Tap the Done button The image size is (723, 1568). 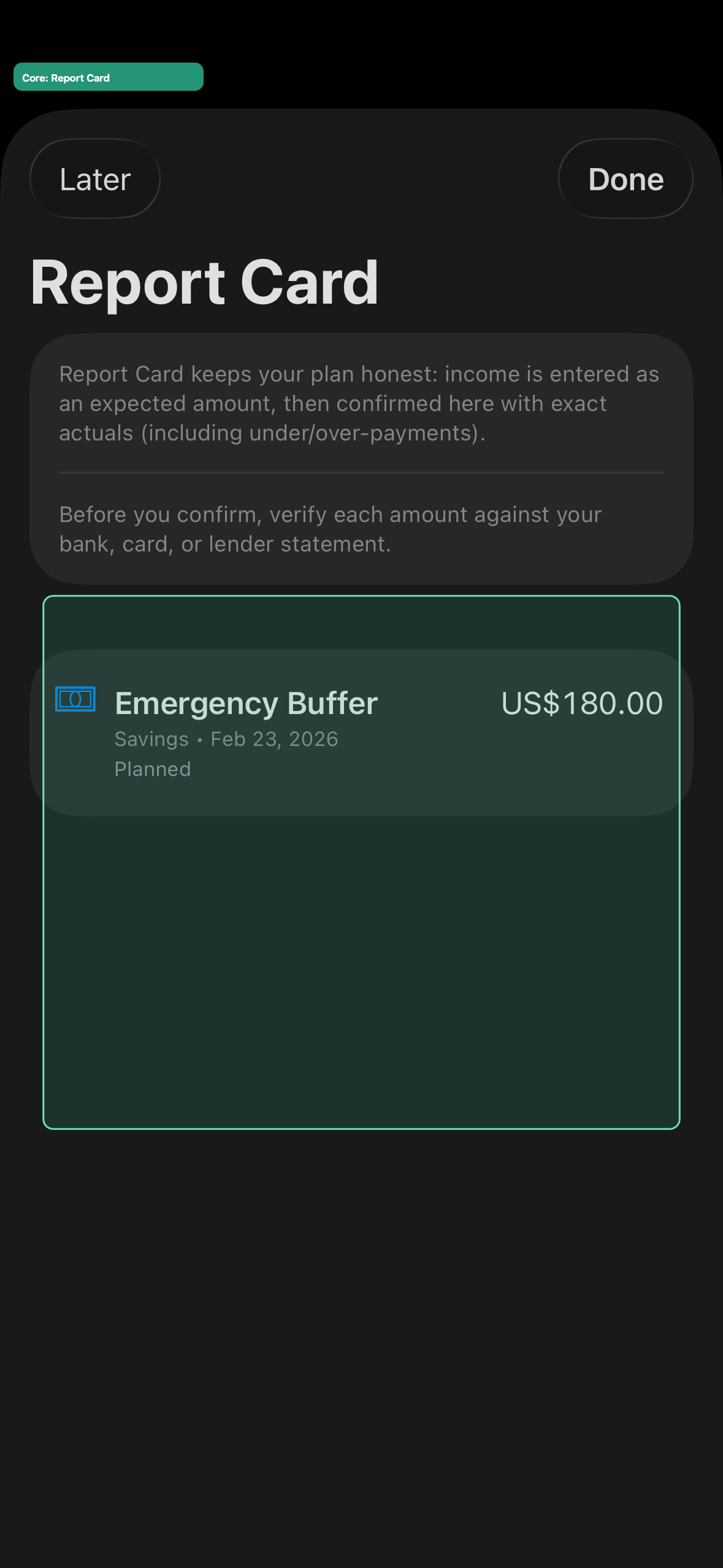tap(625, 179)
